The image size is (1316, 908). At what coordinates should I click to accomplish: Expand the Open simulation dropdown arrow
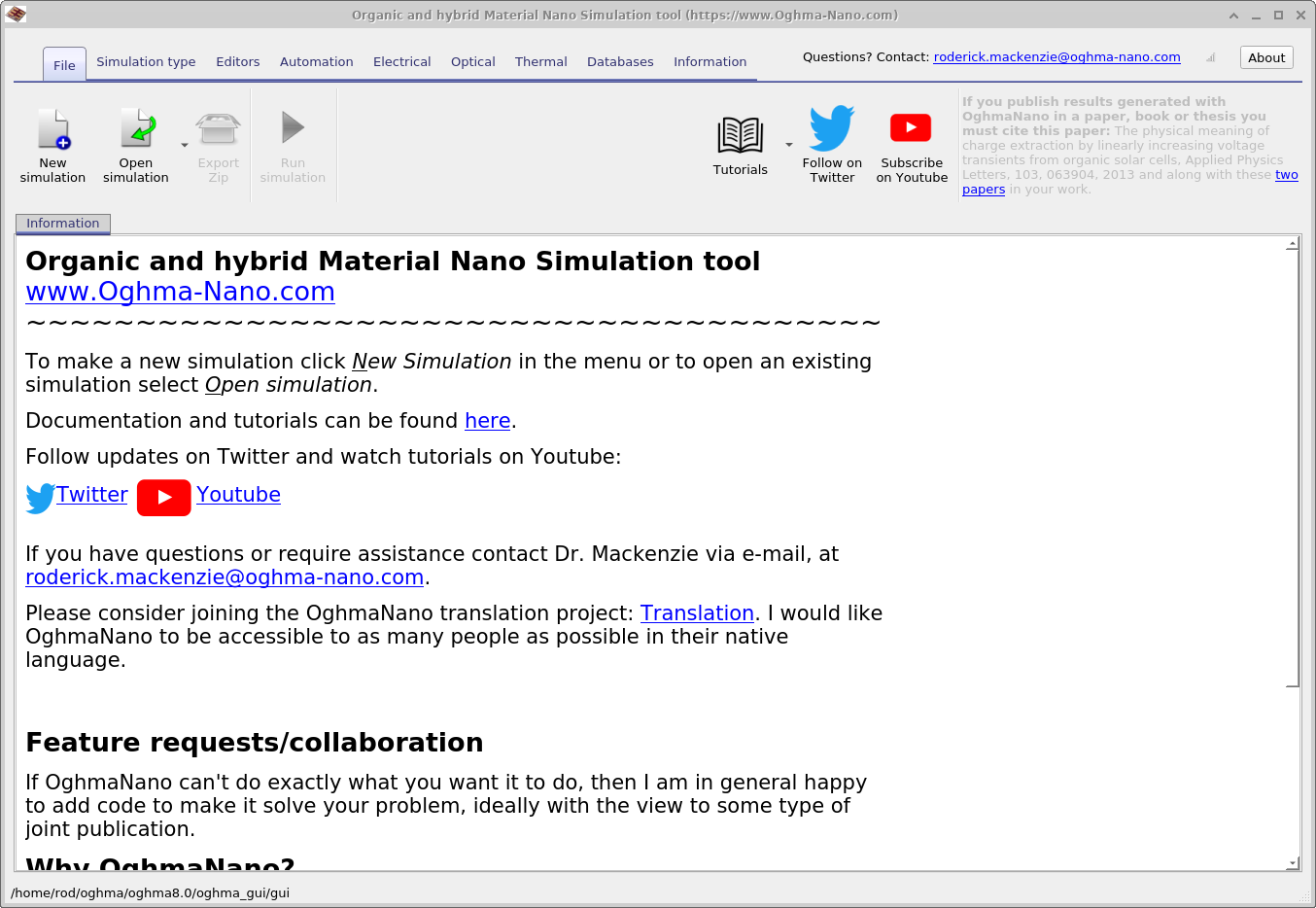185,145
